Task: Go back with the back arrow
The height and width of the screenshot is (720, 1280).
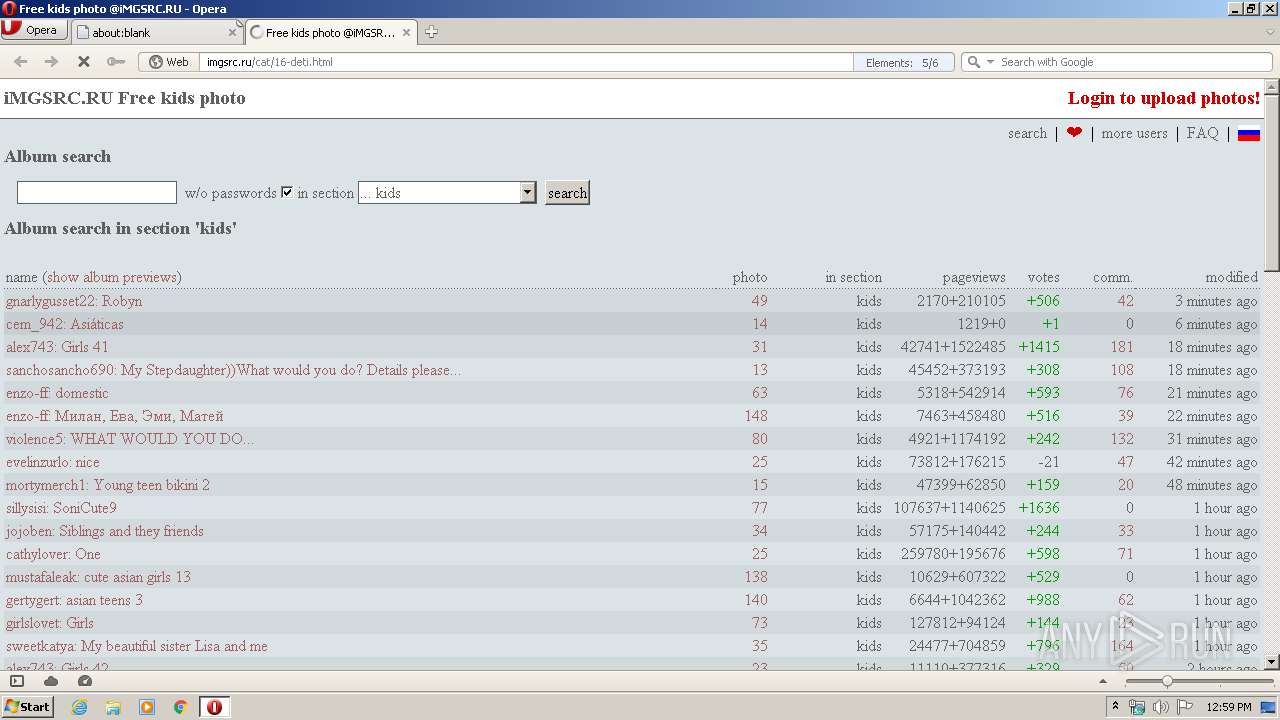Action: click(20, 62)
